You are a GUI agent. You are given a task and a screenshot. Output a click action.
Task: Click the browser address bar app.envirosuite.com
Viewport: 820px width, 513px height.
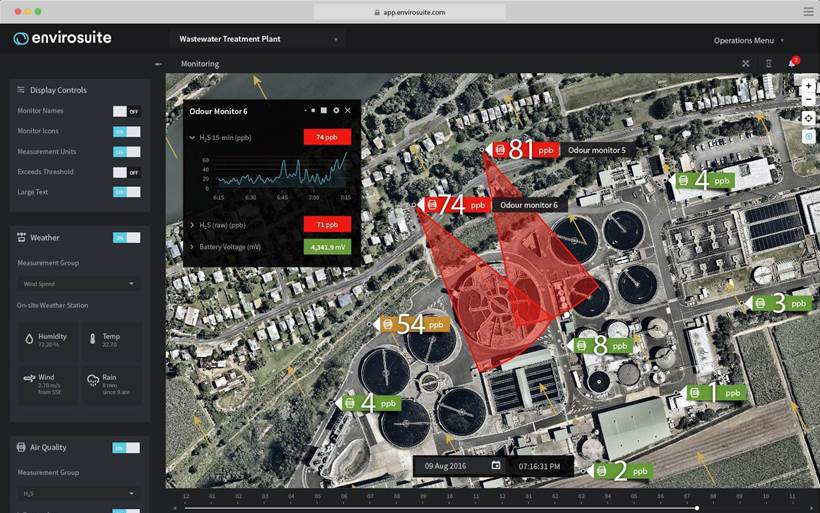pos(410,12)
